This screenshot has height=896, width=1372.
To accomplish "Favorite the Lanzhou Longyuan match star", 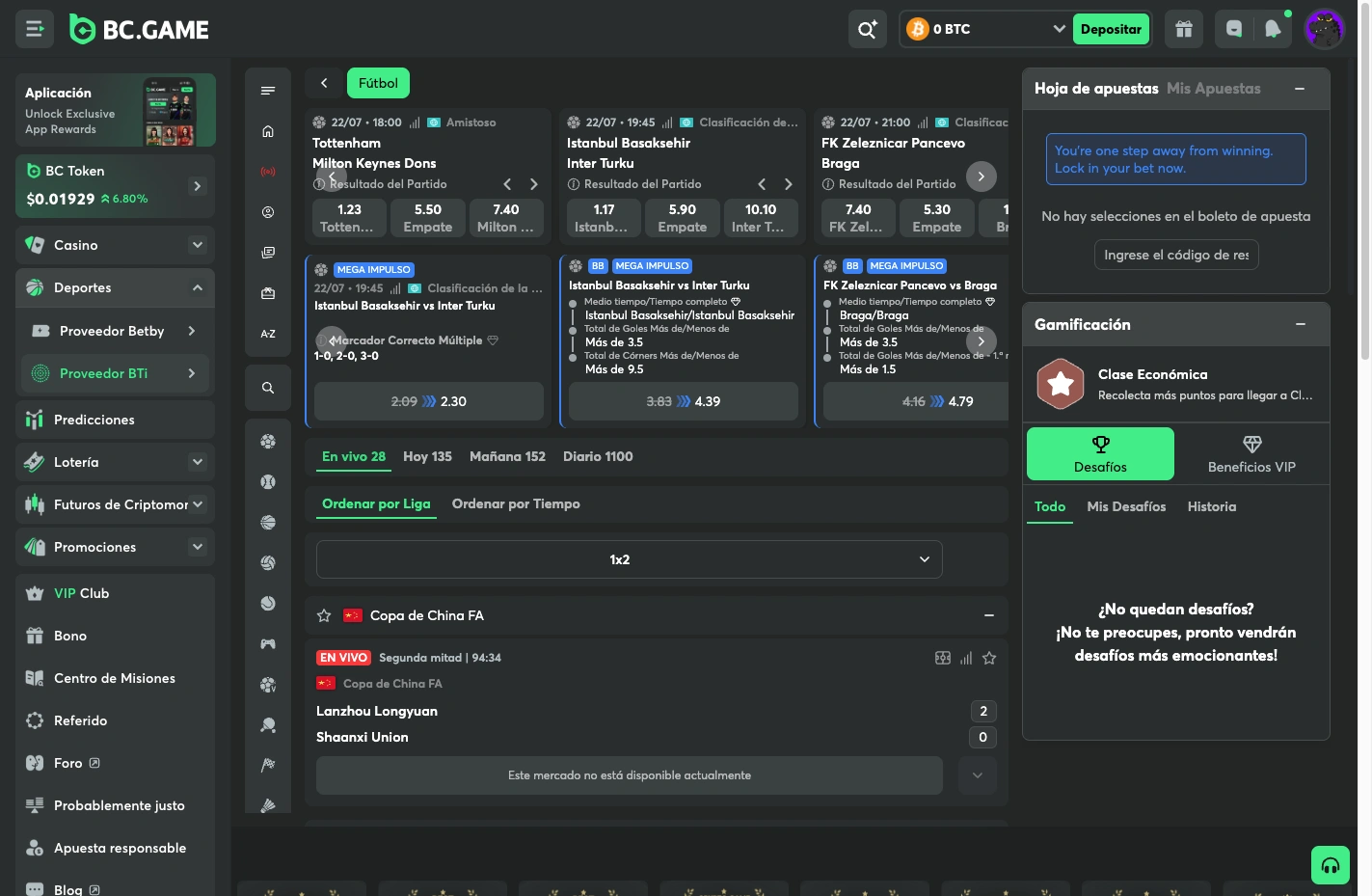I will point(989,658).
